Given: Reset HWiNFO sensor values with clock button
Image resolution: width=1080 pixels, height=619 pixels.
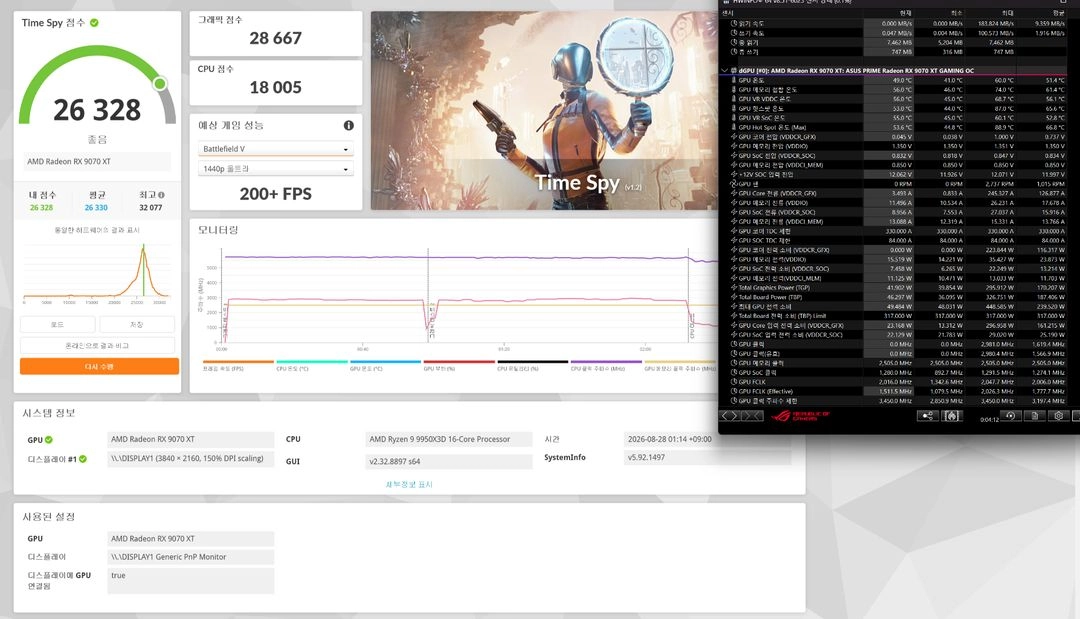Looking at the screenshot, I should point(1010,416).
